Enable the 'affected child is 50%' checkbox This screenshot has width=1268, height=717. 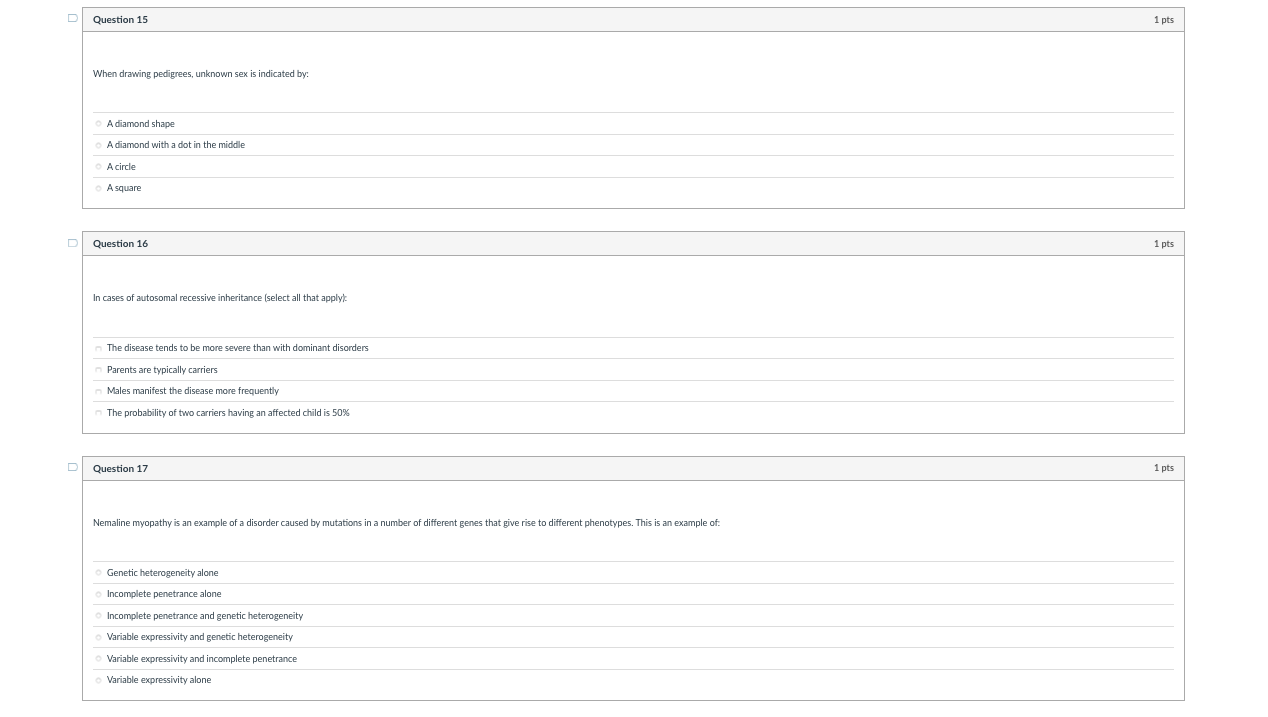click(99, 413)
